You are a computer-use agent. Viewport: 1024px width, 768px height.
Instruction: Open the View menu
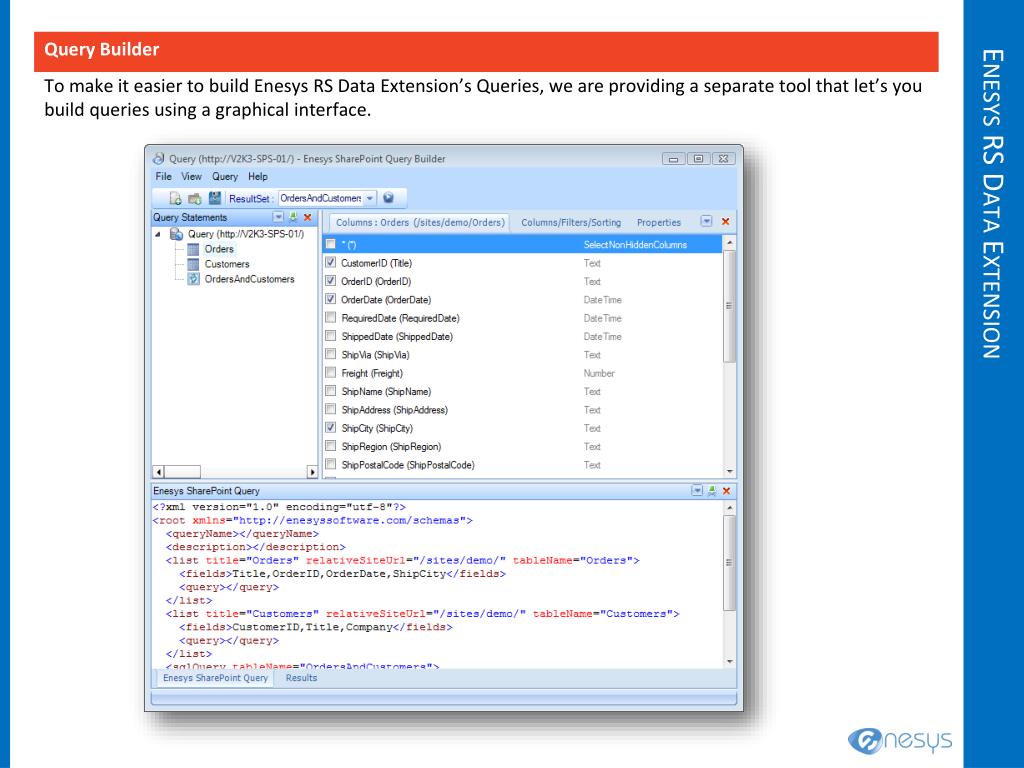(191, 176)
